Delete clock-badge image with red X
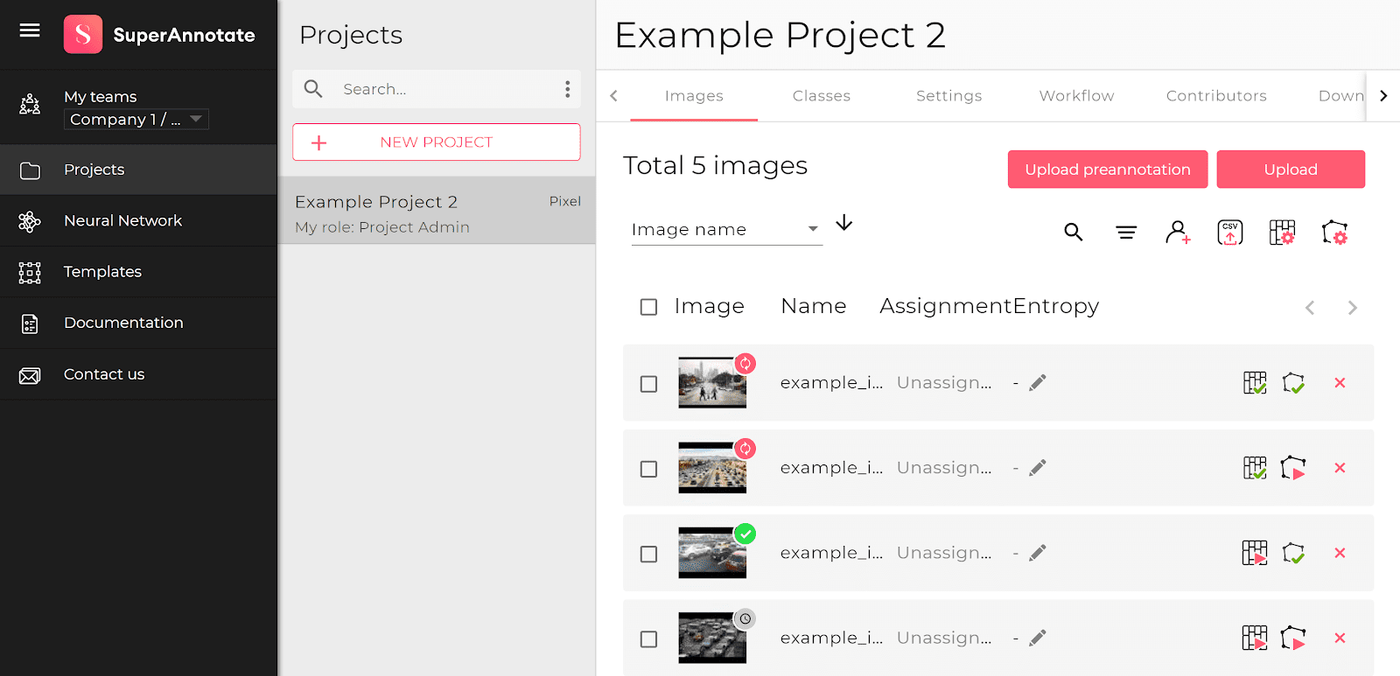1400x676 pixels. (x=1340, y=638)
